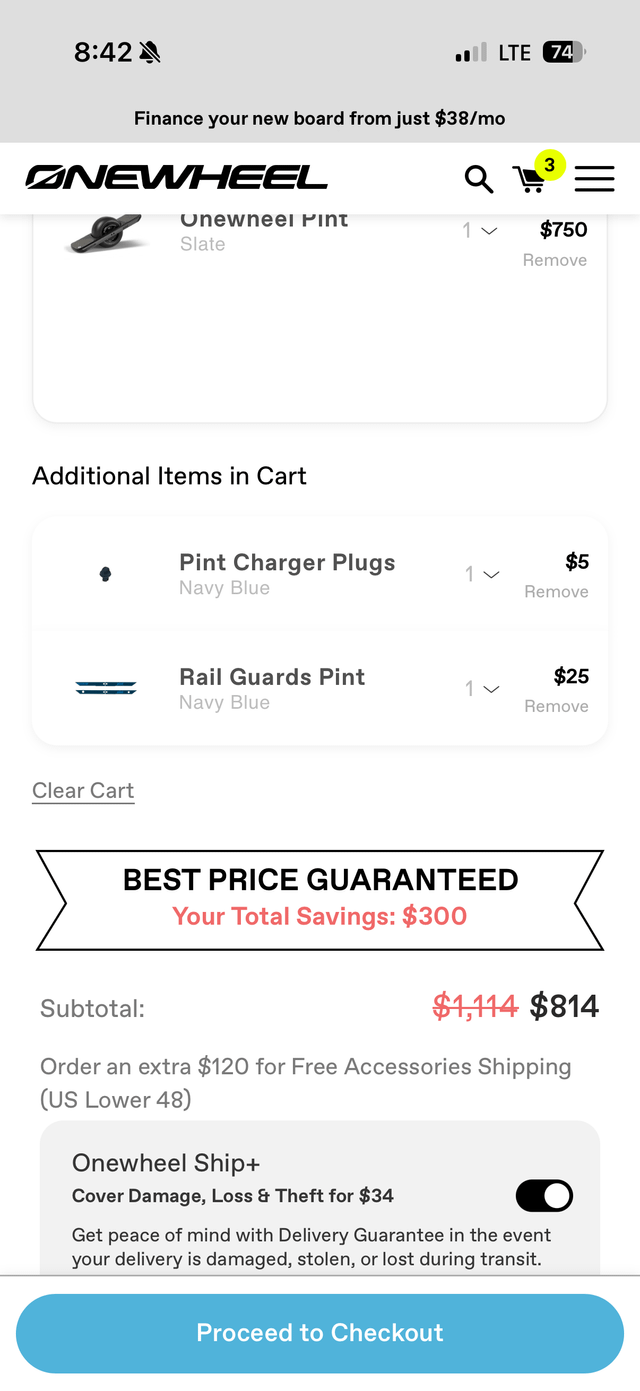Click the Clear Cart link

tap(83, 791)
